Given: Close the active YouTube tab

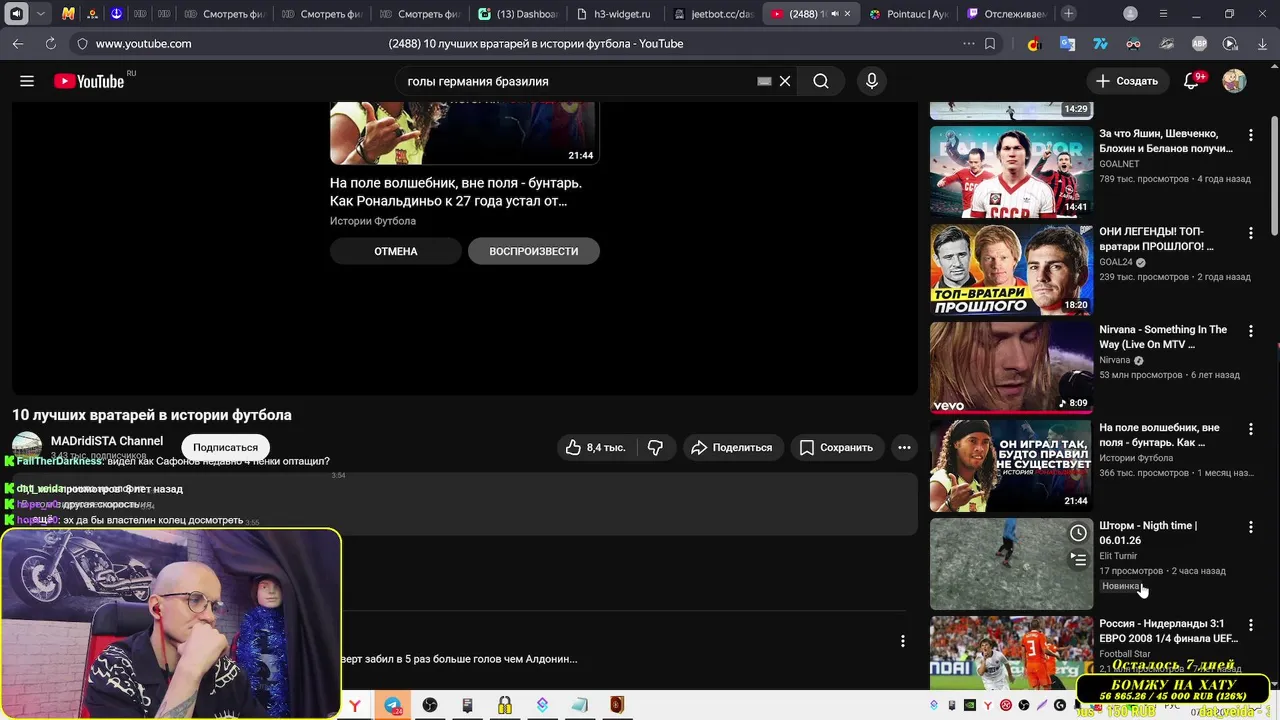Looking at the screenshot, I should point(848,14).
